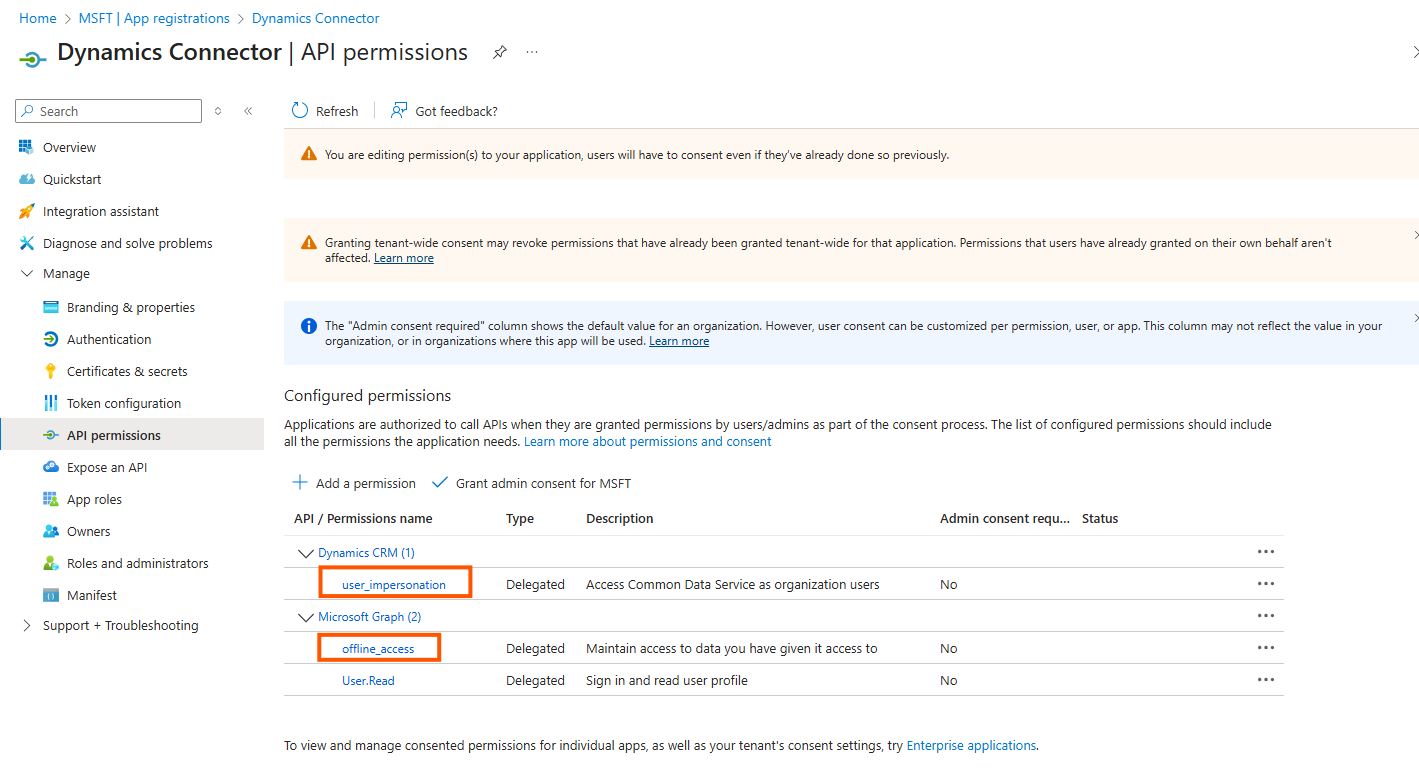Expand Support + Troubleshooting section
This screenshot has height=780, width=1419.
coord(27,625)
